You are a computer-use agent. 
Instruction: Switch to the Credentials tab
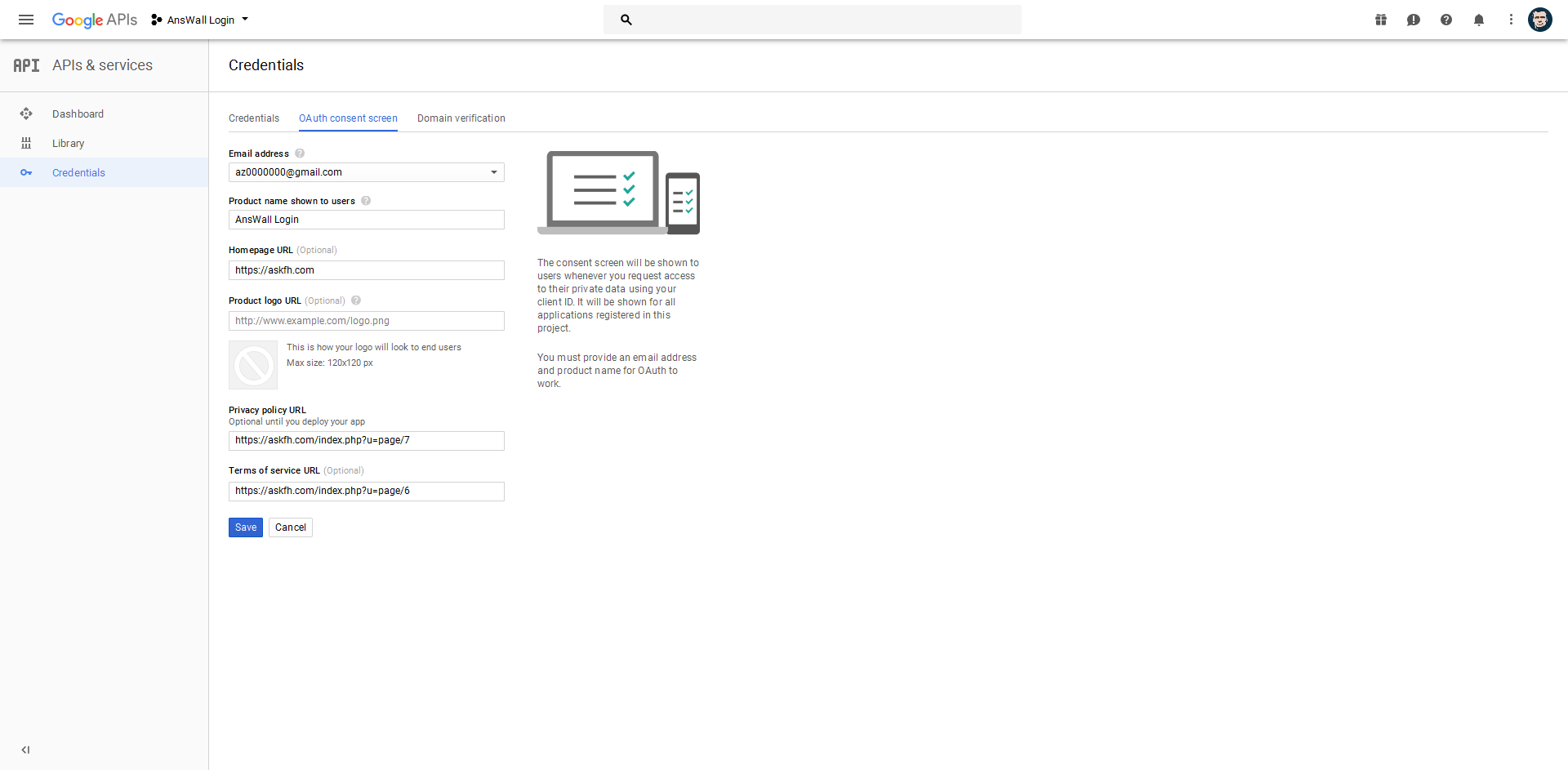coord(254,118)
